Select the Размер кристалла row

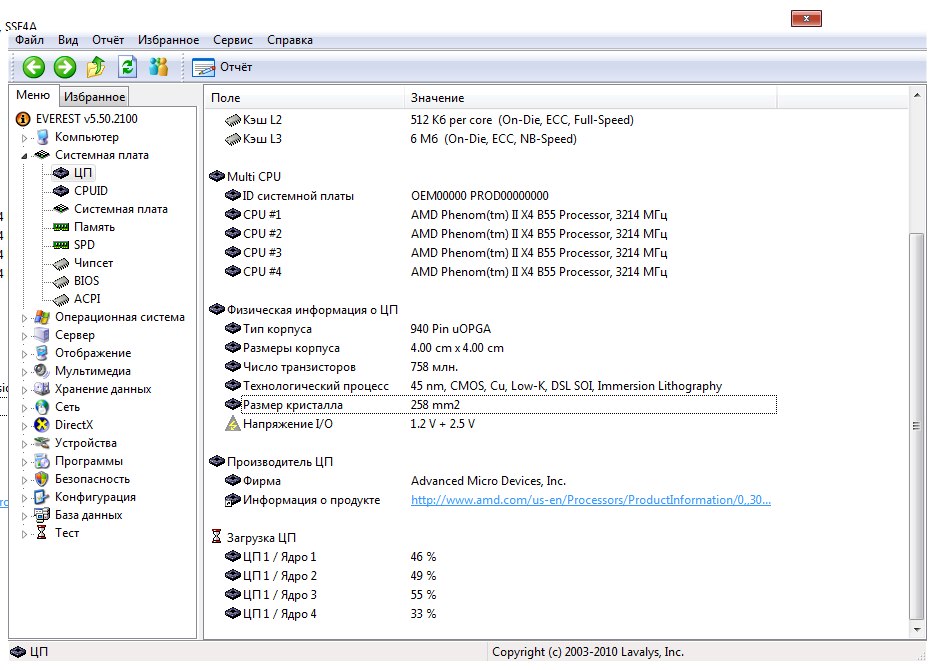click(292, 405)
